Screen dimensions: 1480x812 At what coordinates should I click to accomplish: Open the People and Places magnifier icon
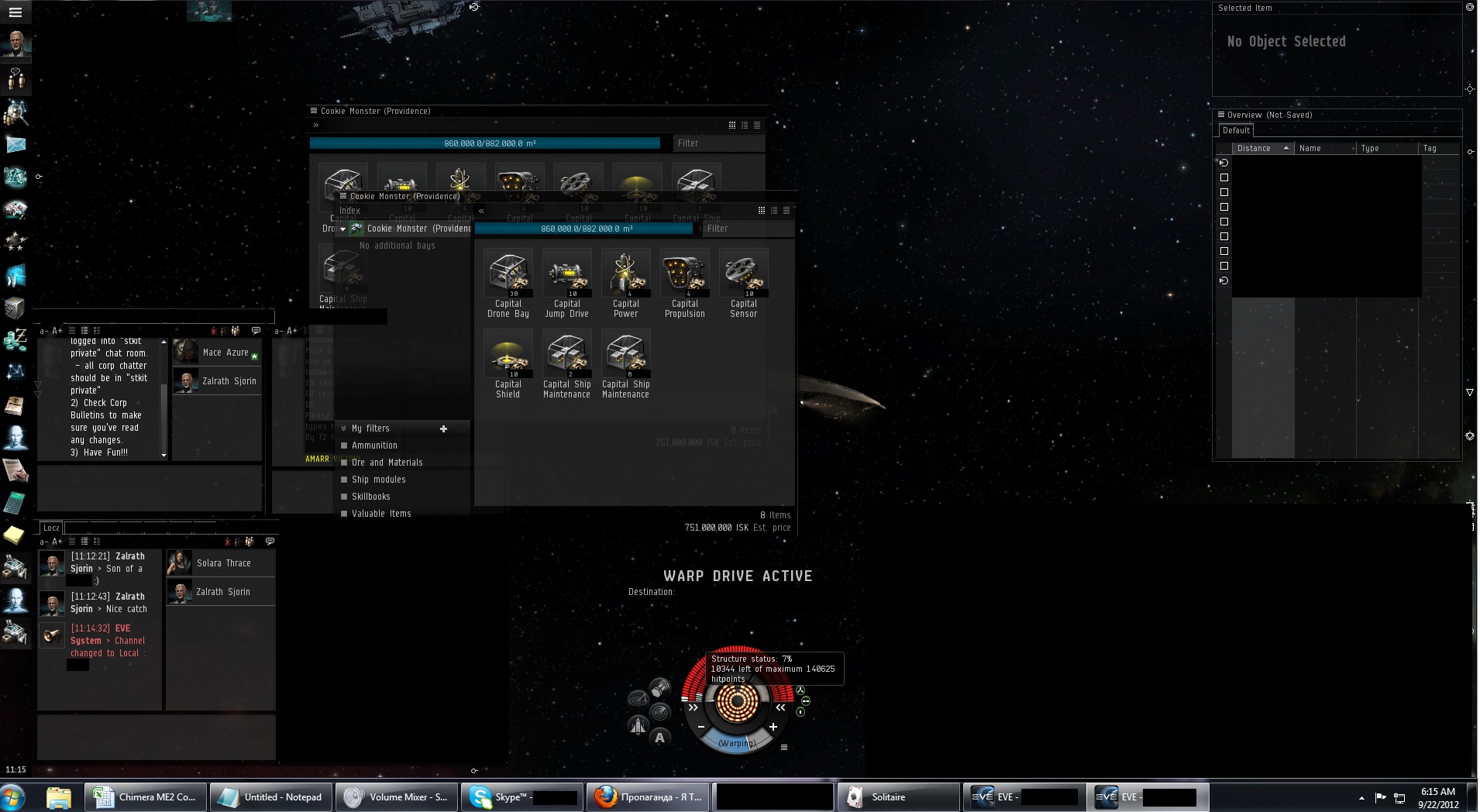click(x=15, y=112)
